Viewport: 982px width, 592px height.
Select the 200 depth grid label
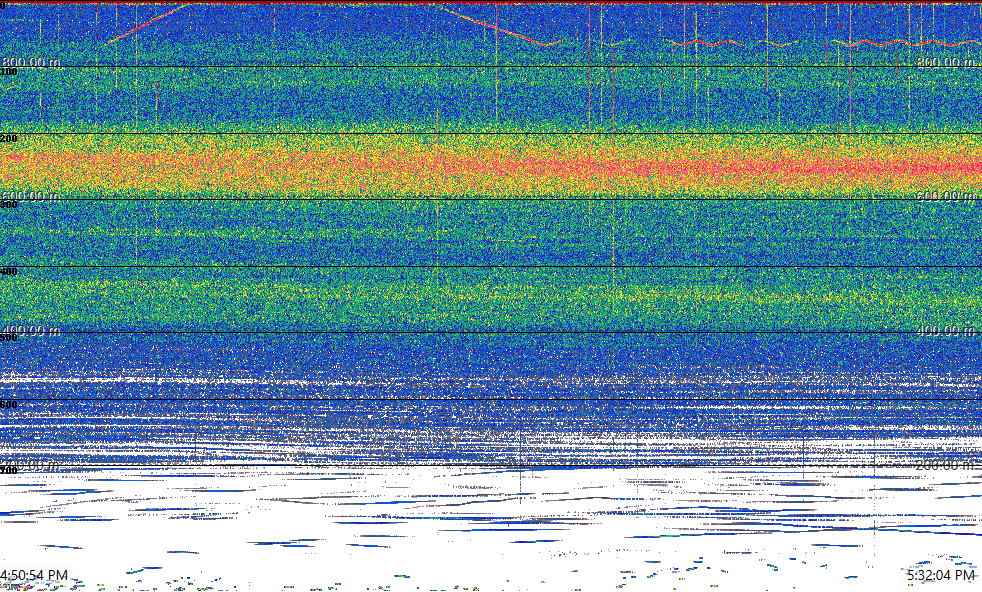[x=9, y=138]
